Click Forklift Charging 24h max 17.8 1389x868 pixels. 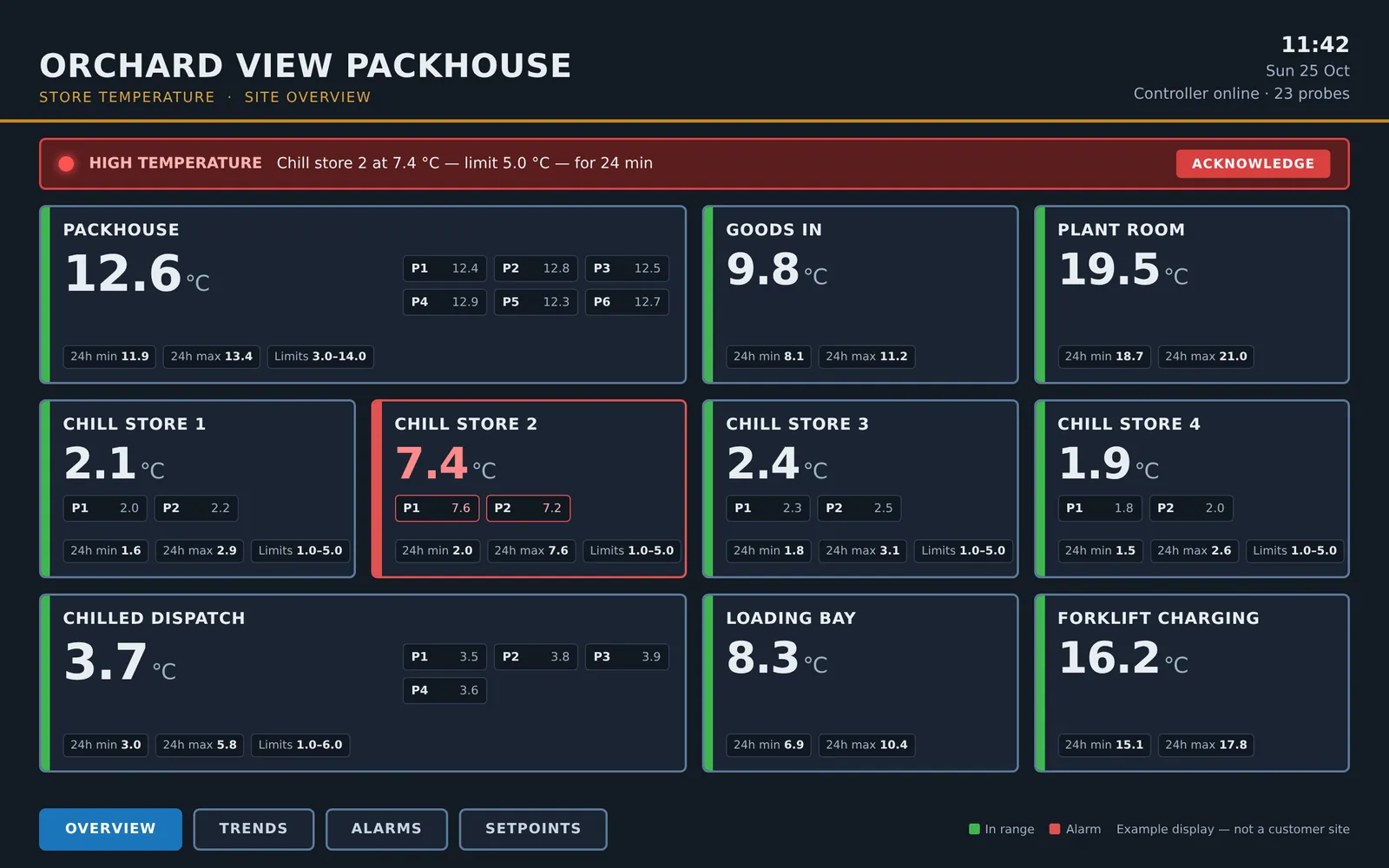click(1206, 745)
